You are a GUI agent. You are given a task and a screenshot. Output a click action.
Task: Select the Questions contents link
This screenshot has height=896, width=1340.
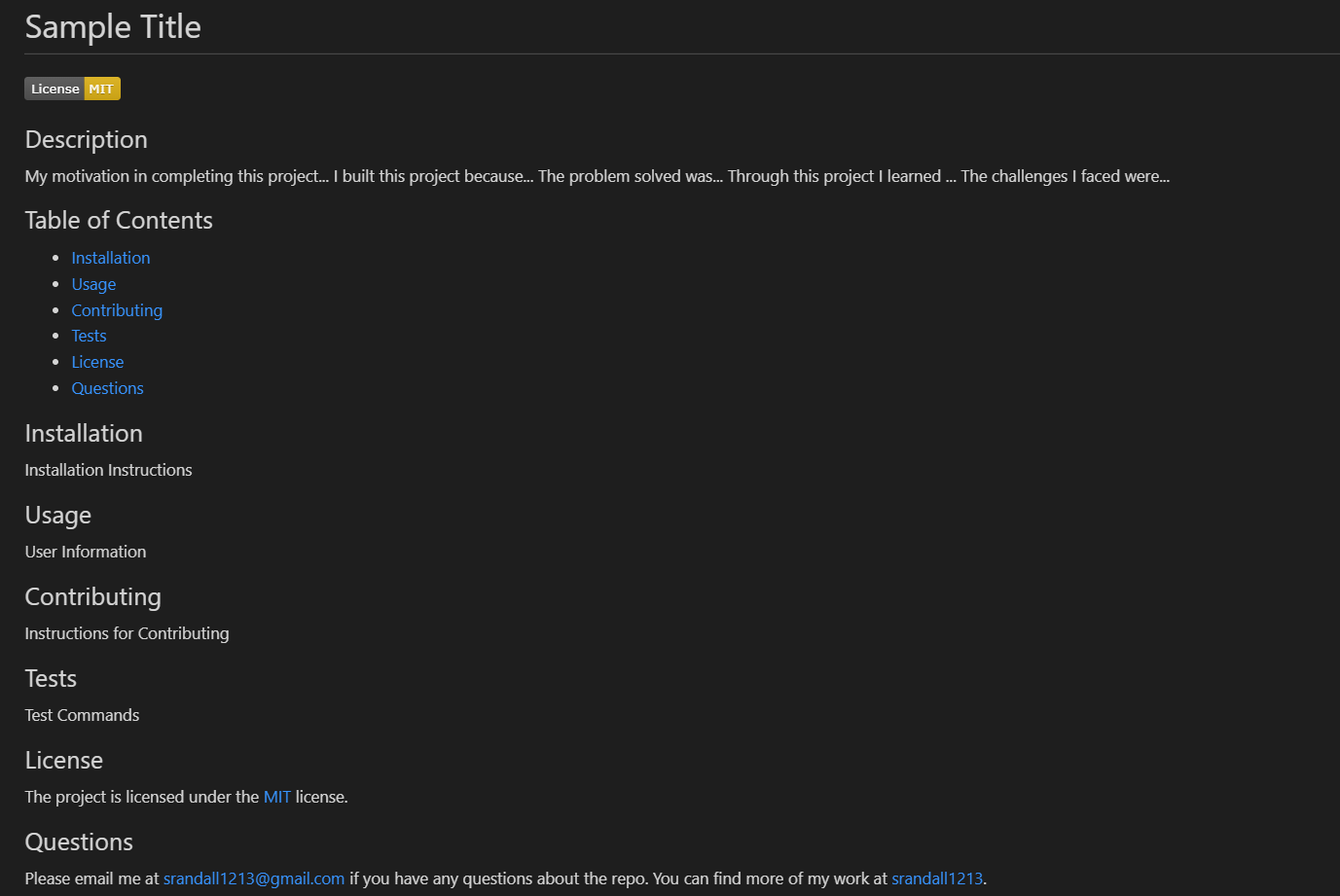(x=107, y=388)
